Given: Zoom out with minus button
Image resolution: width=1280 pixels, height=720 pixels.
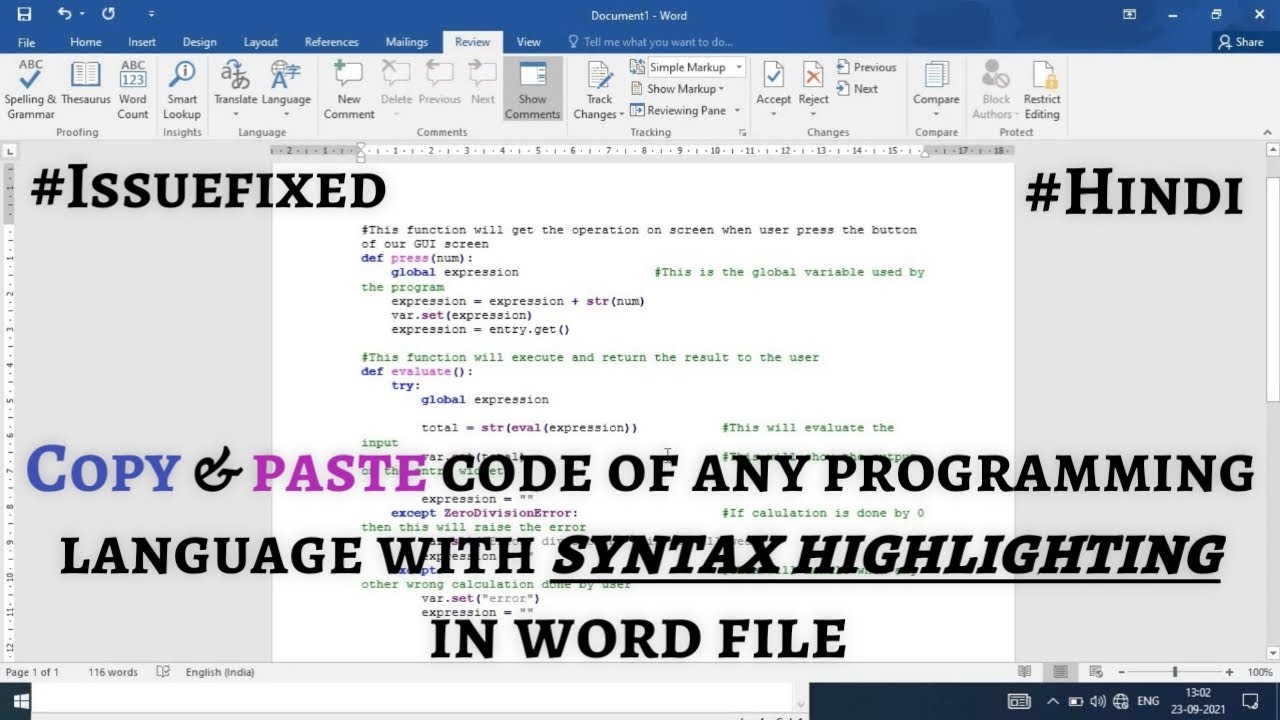Looking at the screenshot, I should tap(1122, 673).
